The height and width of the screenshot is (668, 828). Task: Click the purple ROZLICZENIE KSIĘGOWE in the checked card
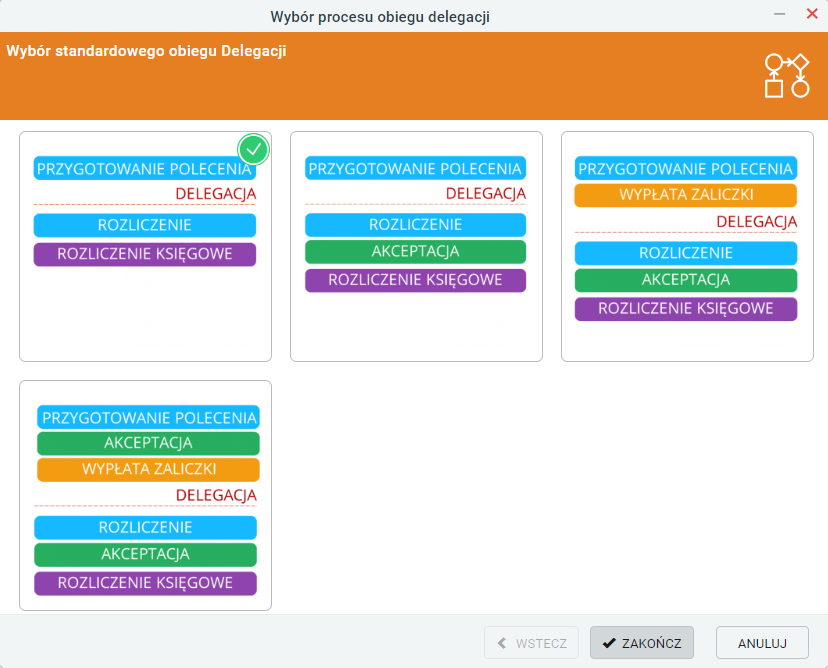[x=145, y=255]
